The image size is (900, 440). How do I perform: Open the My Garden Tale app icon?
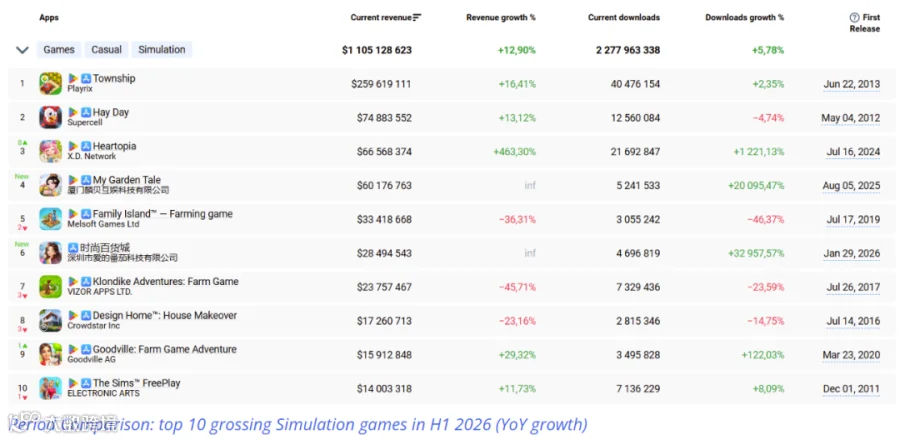(51, 185)
